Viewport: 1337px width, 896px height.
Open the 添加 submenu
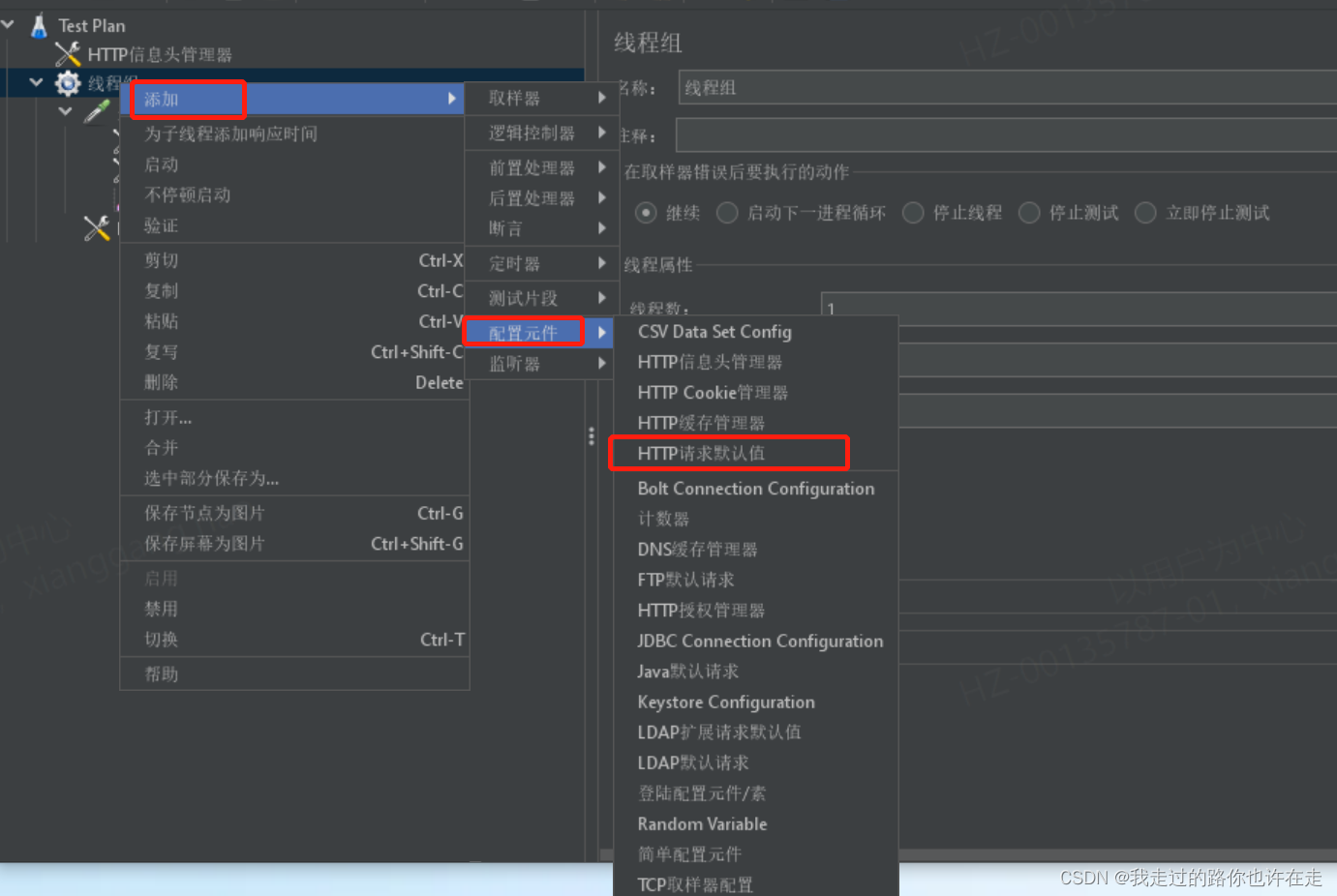[294, 99]
